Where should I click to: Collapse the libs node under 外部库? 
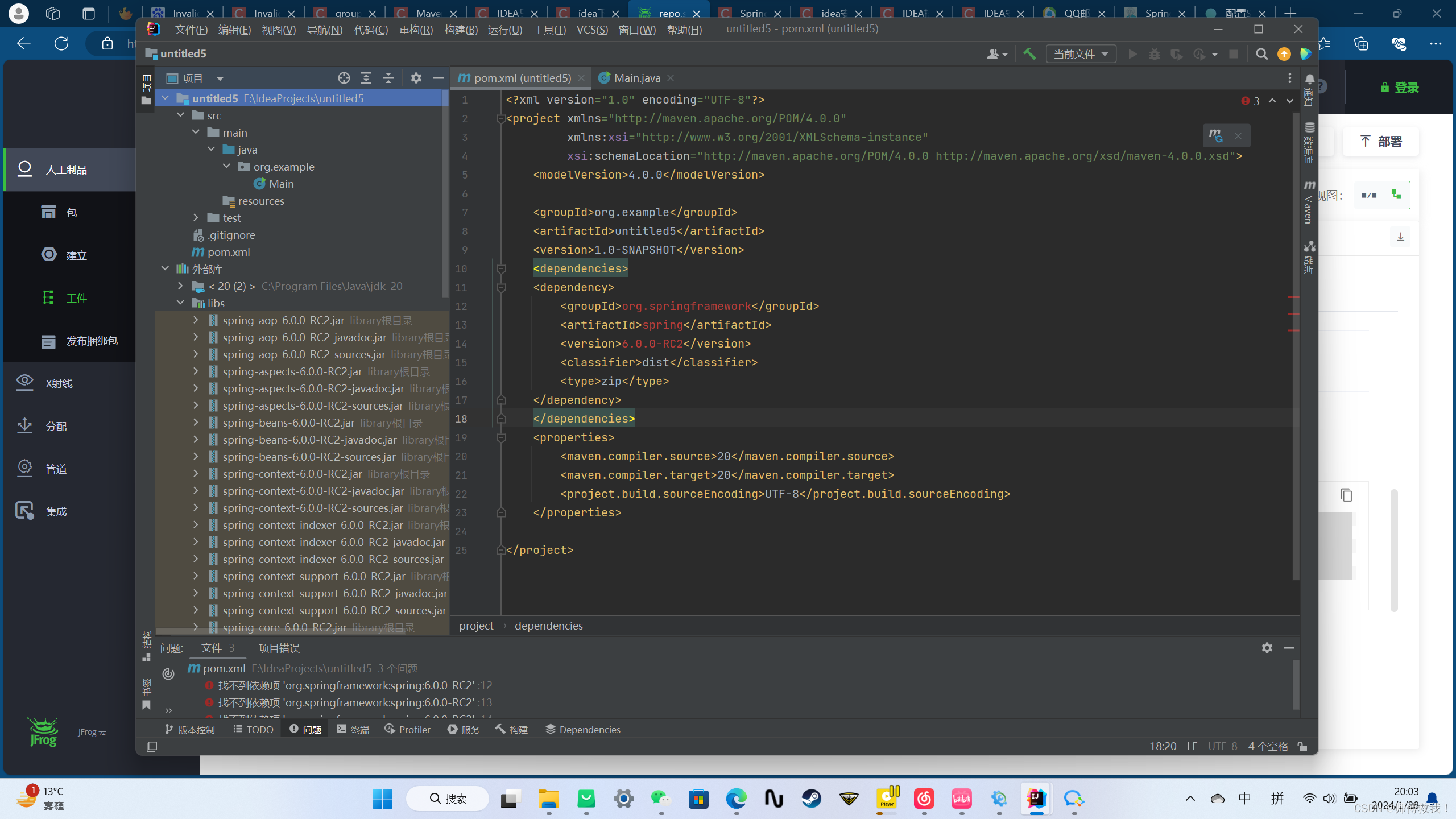point(181,303)
